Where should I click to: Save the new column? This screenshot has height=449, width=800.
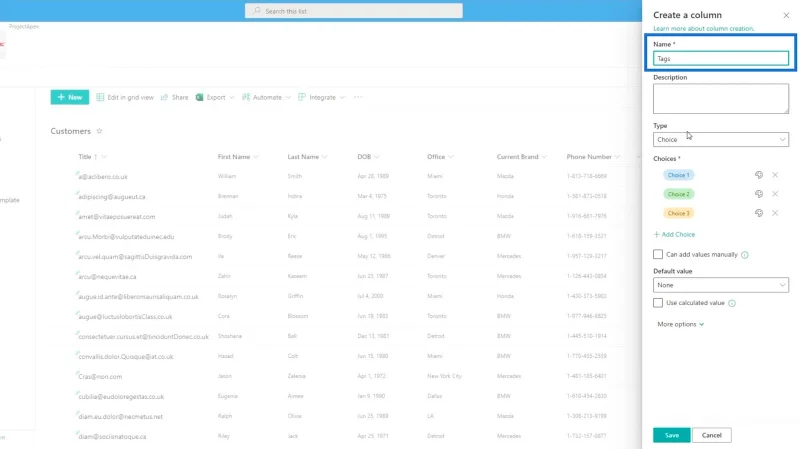pos(671,435)
